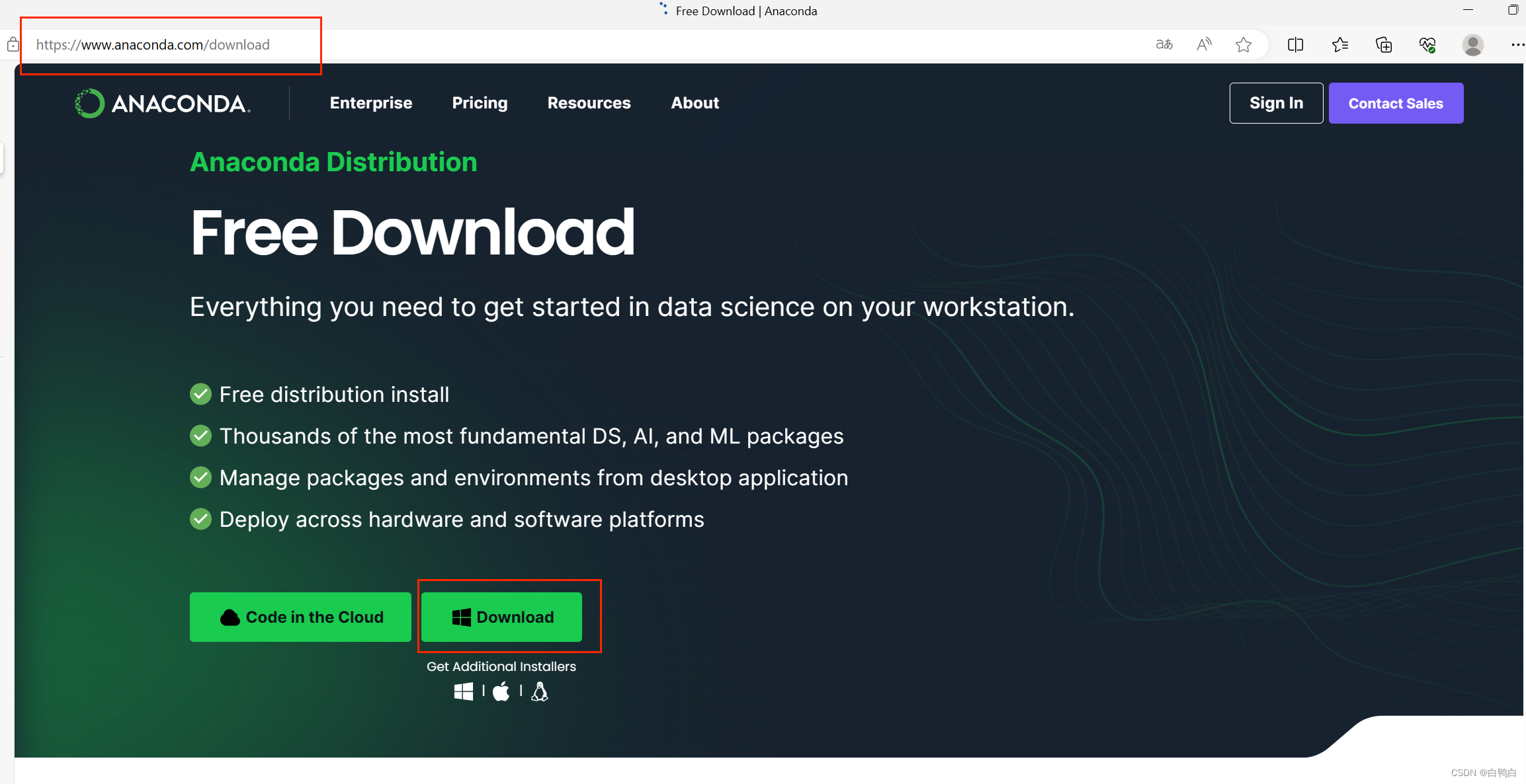Click the site info lock icon

coord(13,45)
